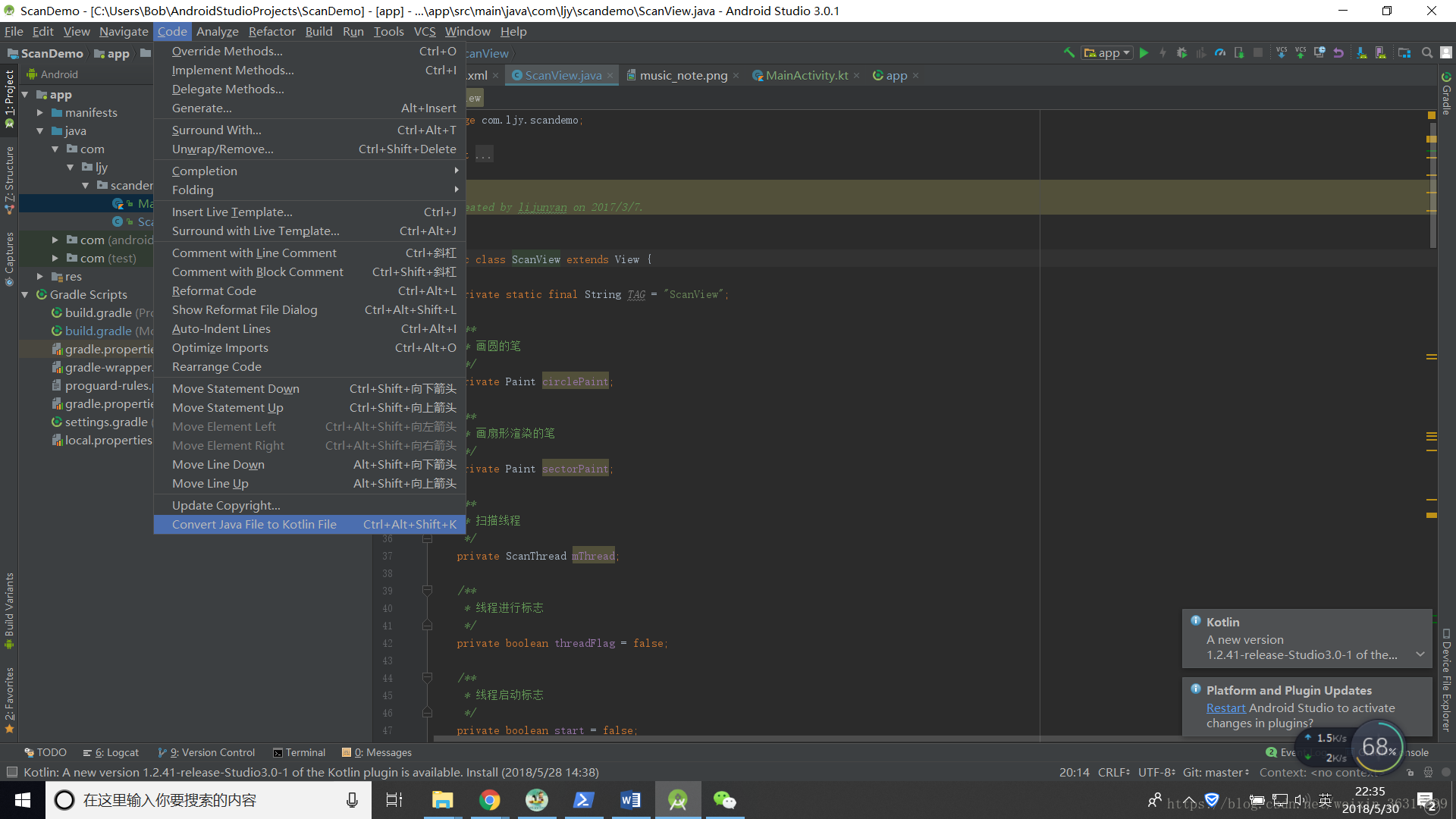Click the user account avatar icon

coord(1446,53)
